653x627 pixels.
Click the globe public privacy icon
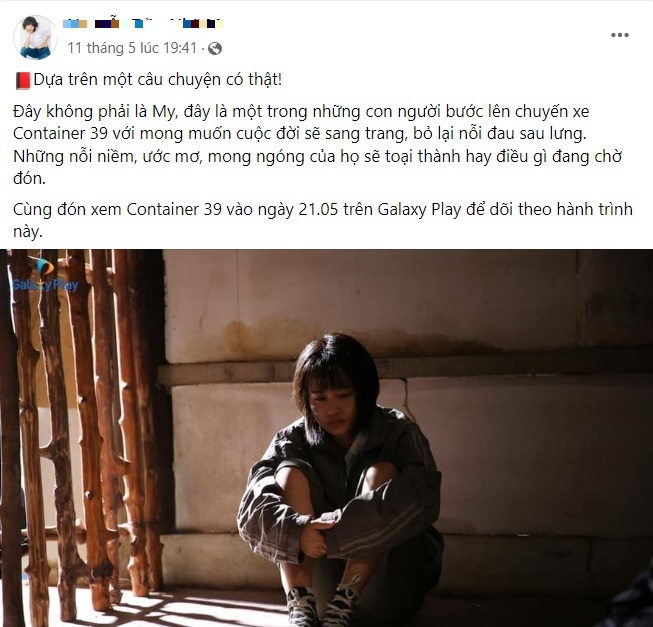215,48
